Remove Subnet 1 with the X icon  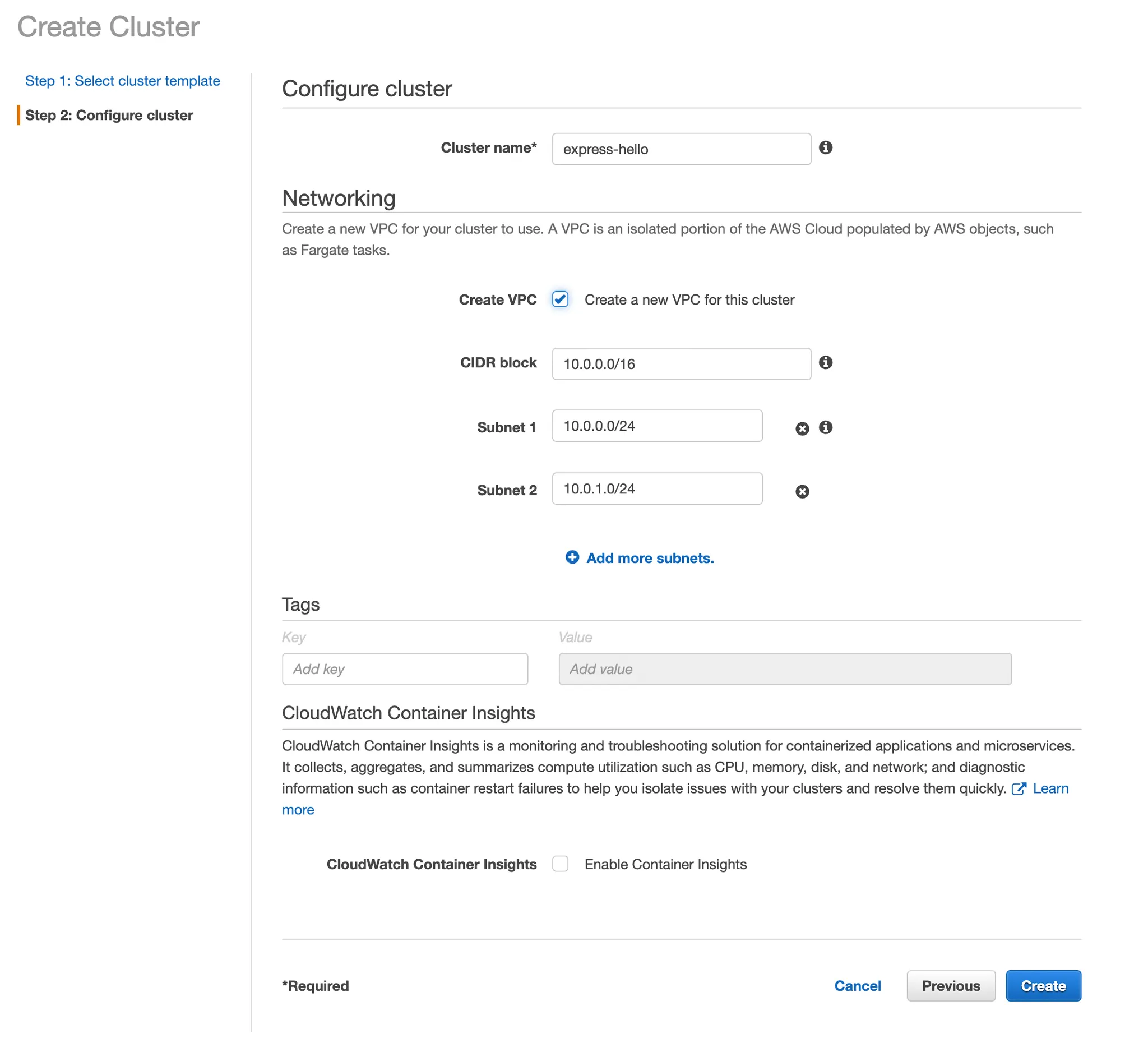click(x=802, y=428)
